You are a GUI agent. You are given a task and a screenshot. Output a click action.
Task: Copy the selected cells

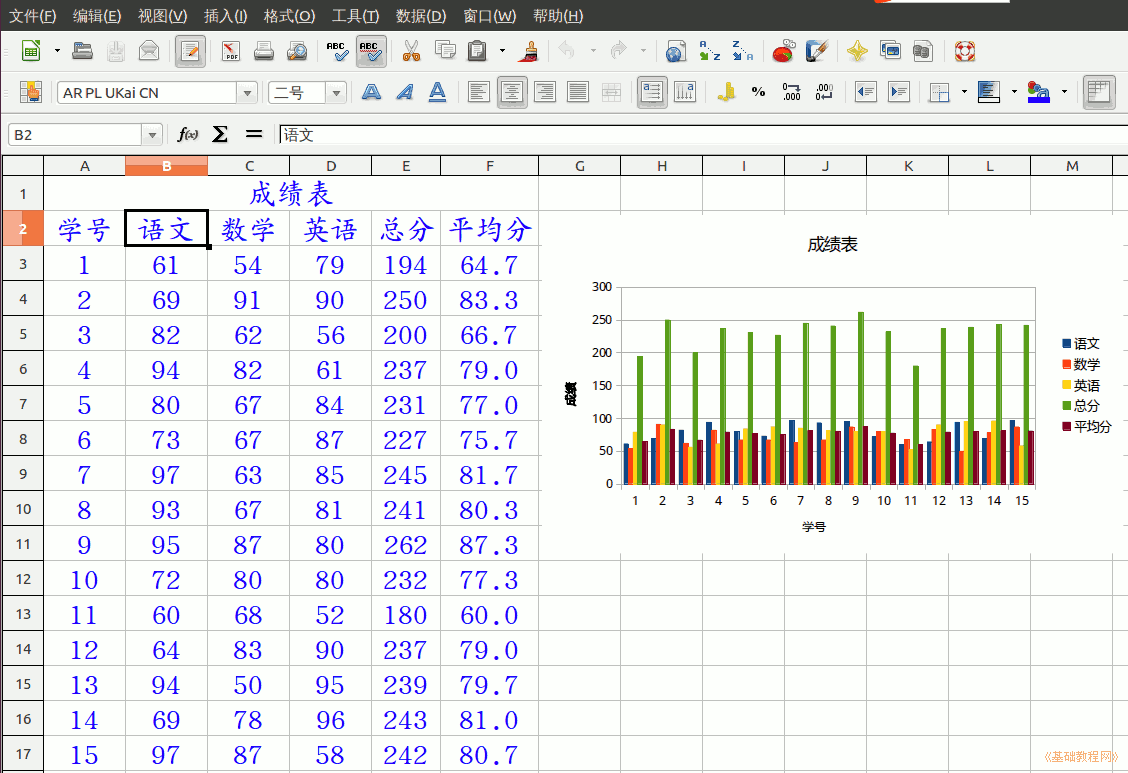coord(445,51)
